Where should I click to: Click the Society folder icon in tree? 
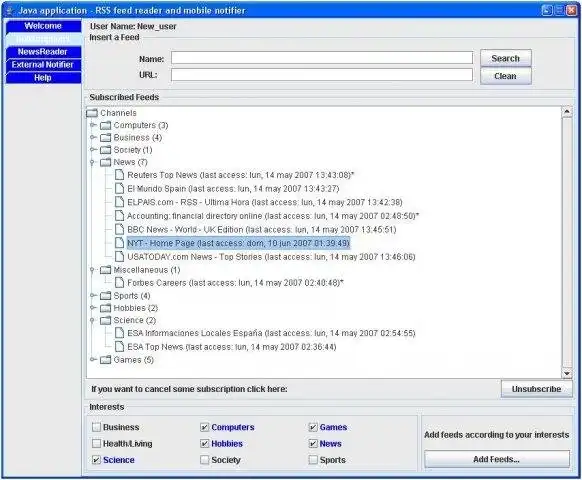click(106, 150)
